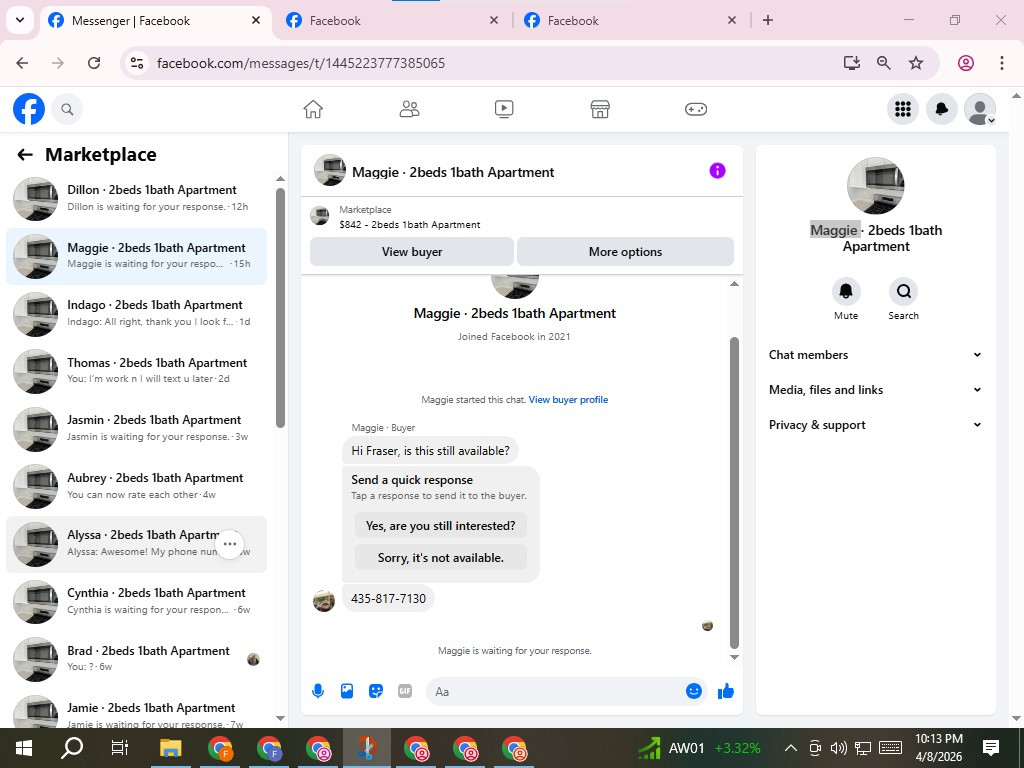Choose a sticker icon

coord(376,691)
